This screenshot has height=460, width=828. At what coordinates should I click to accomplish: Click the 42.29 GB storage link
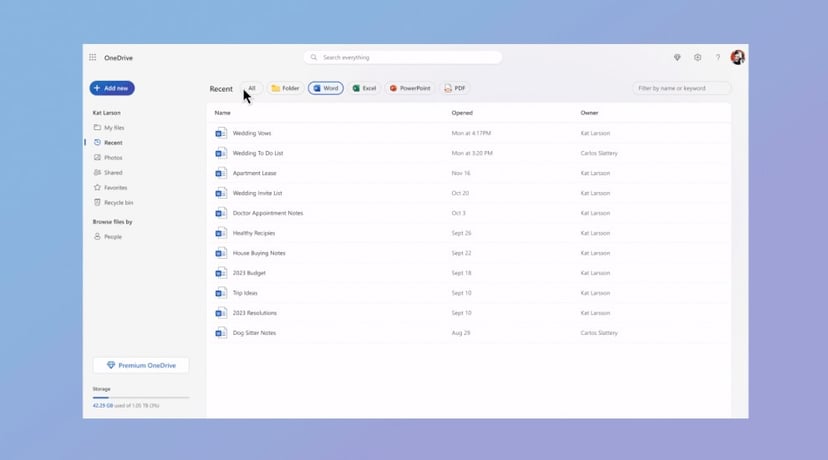point(103,406)
